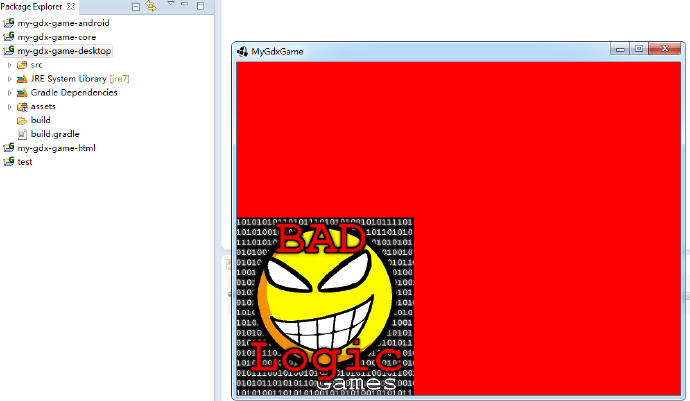The width and height of the screenshot is (690, 401).
Task: Select my-gdx-game-html project
Action: (56, 148)
